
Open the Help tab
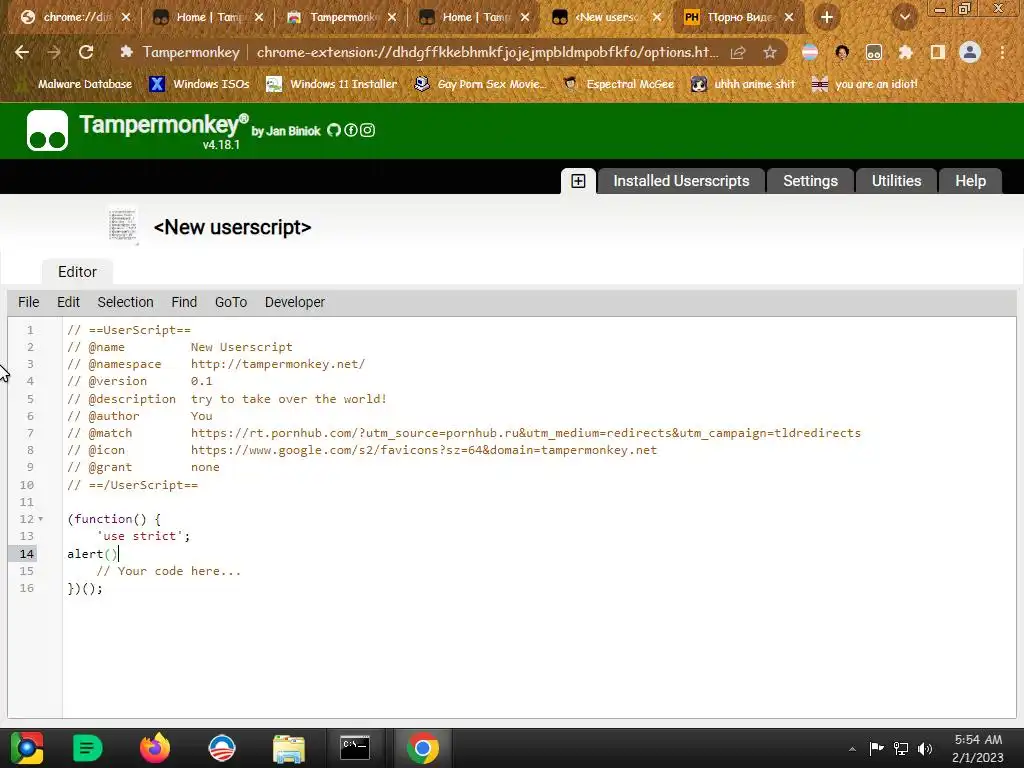pyautogui.click(x=970, y=181)
